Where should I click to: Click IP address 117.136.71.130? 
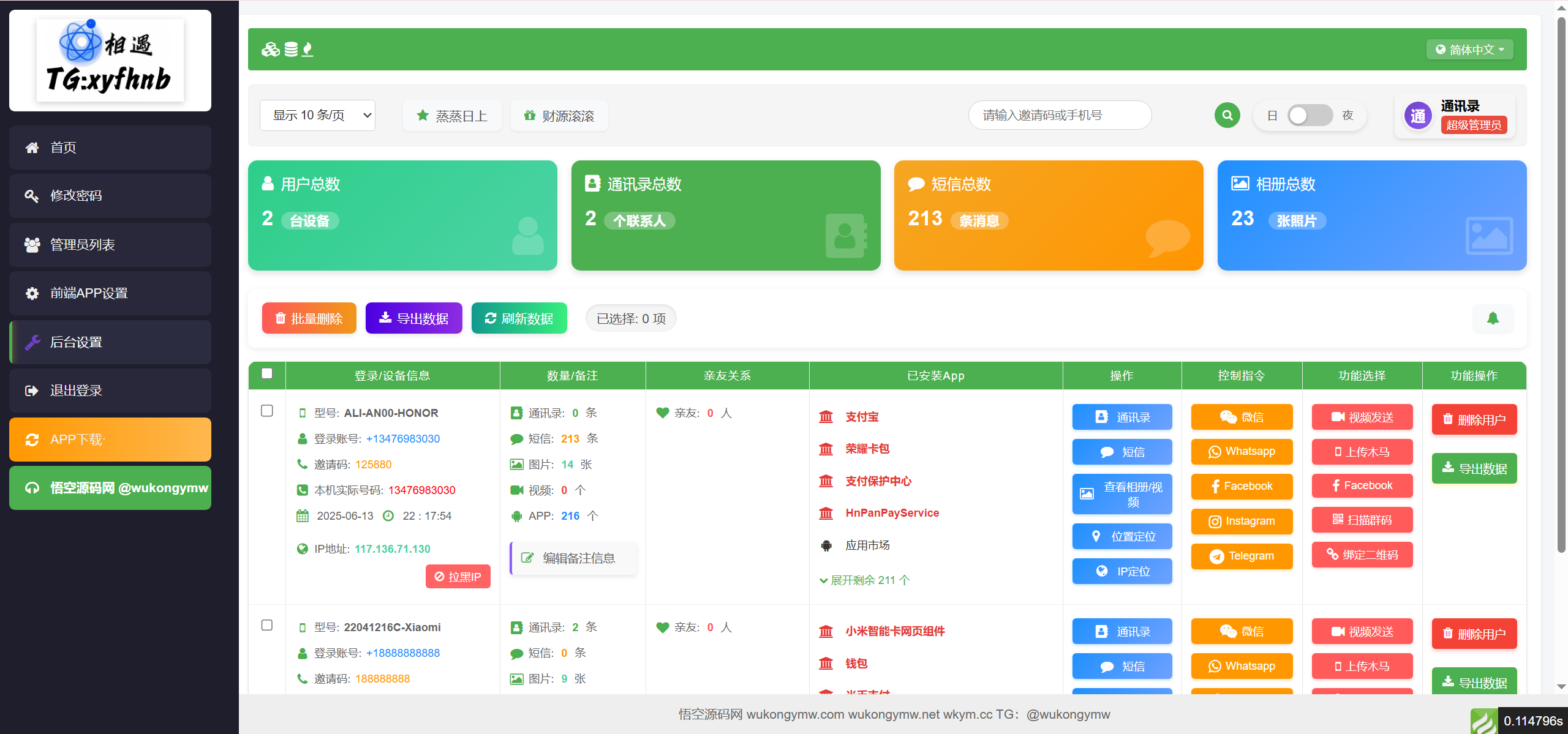[x=393, y=549]
